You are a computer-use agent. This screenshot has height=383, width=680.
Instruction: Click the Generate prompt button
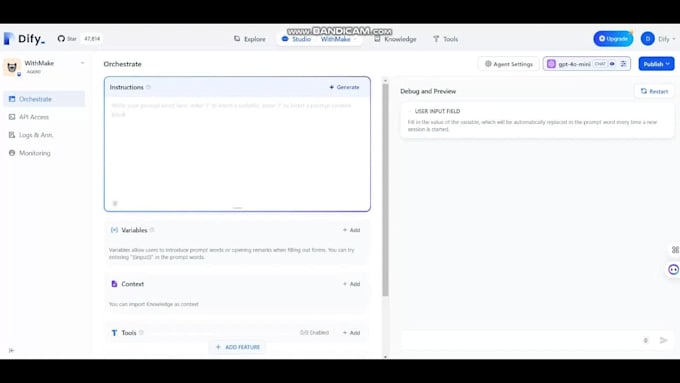(344, 87)
